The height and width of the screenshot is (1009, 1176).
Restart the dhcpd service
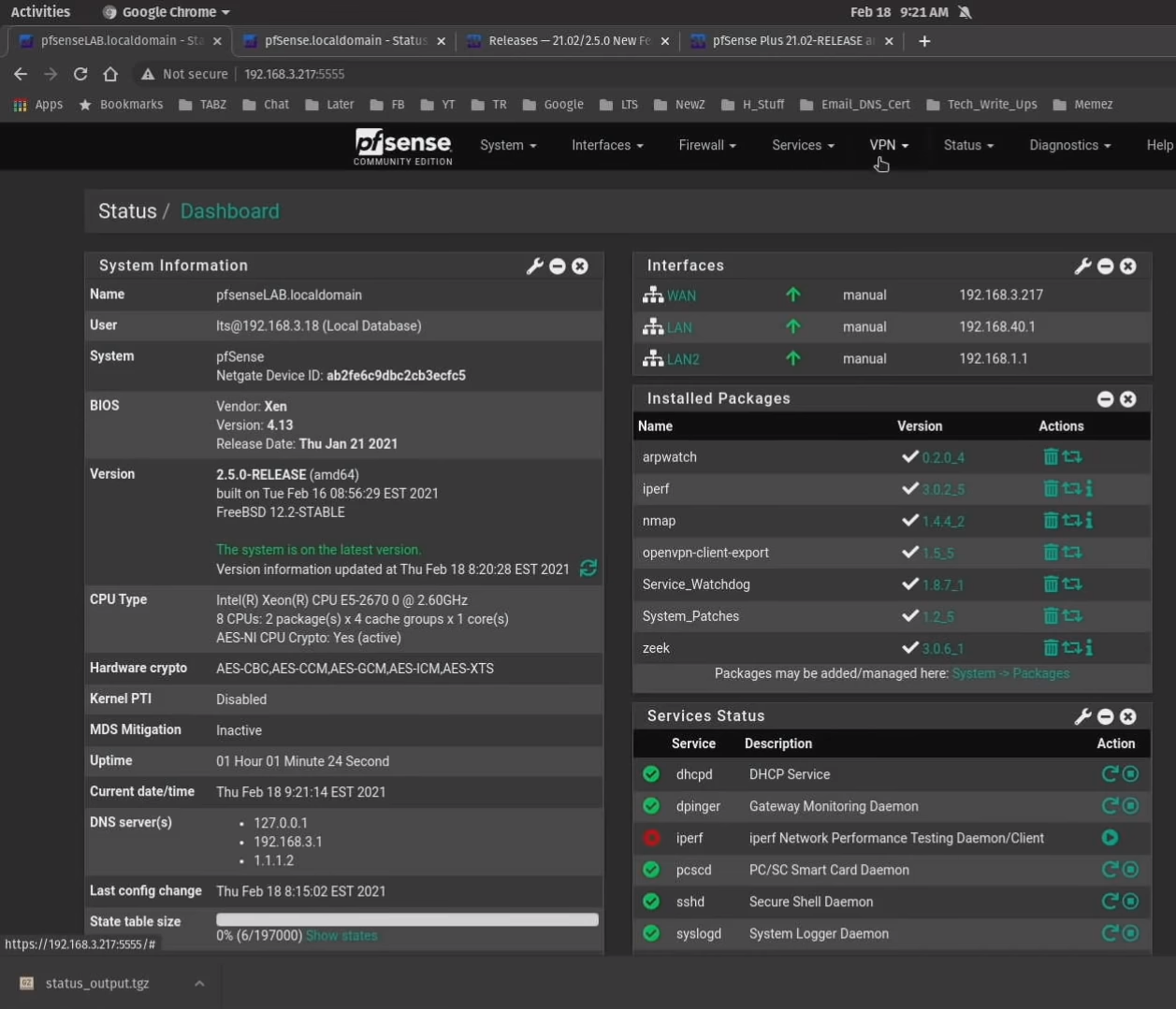point(1110,774)
